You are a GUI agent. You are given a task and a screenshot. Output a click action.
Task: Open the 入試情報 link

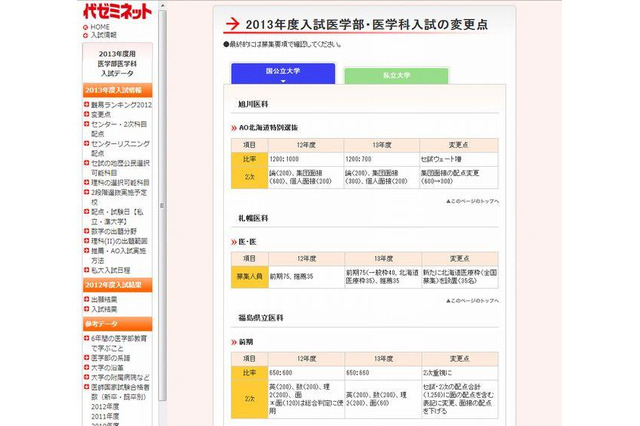click(104, 35)
